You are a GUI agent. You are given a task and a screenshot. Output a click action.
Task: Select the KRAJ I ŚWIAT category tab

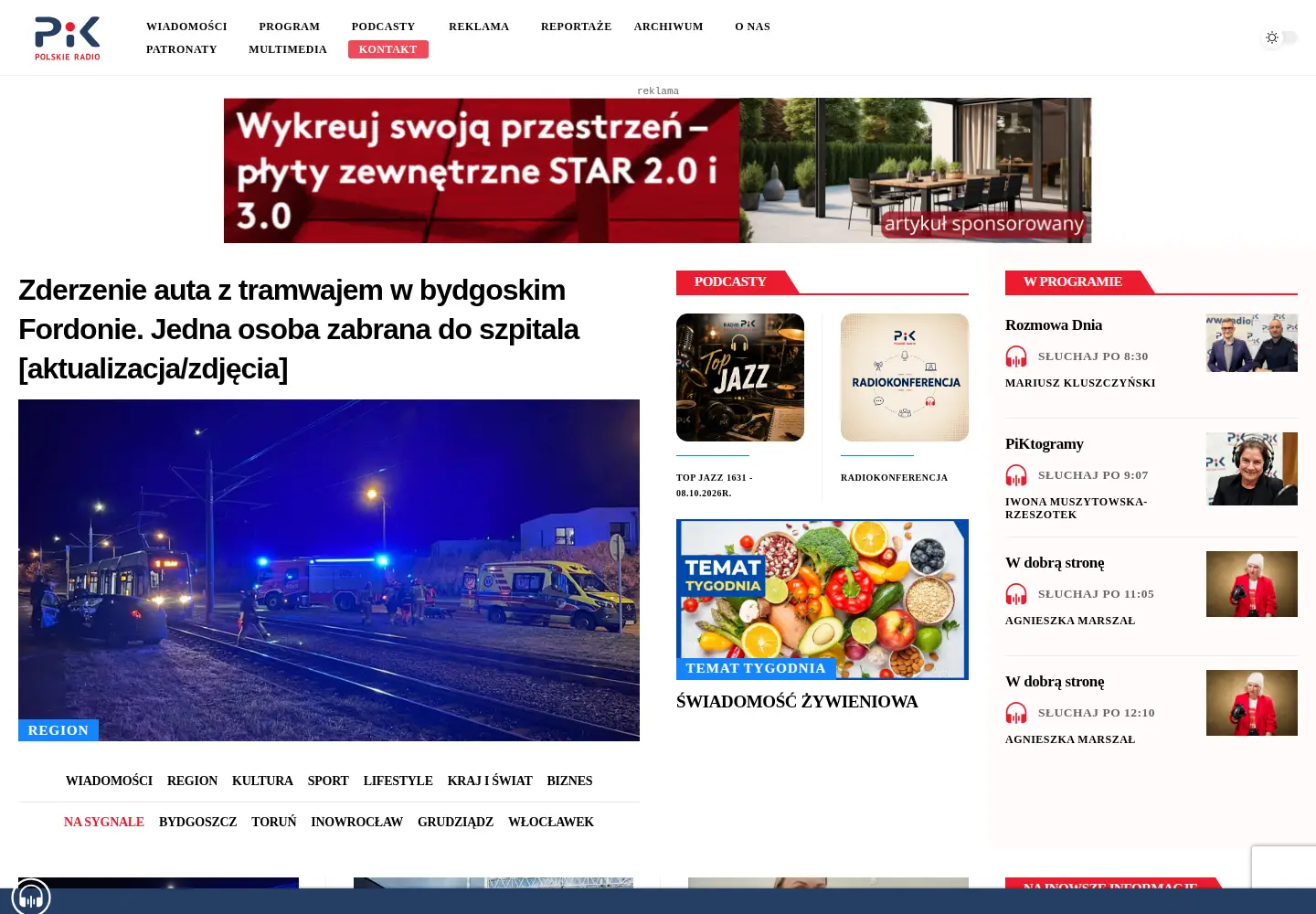[x=490, y=781]
